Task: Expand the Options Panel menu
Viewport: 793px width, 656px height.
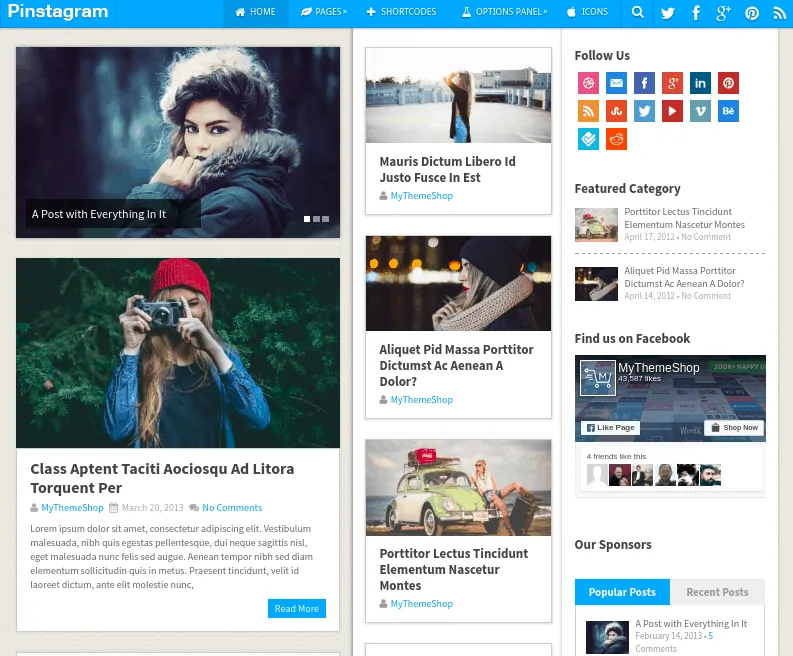Action: pyautogui.click(x=504, y=12)
